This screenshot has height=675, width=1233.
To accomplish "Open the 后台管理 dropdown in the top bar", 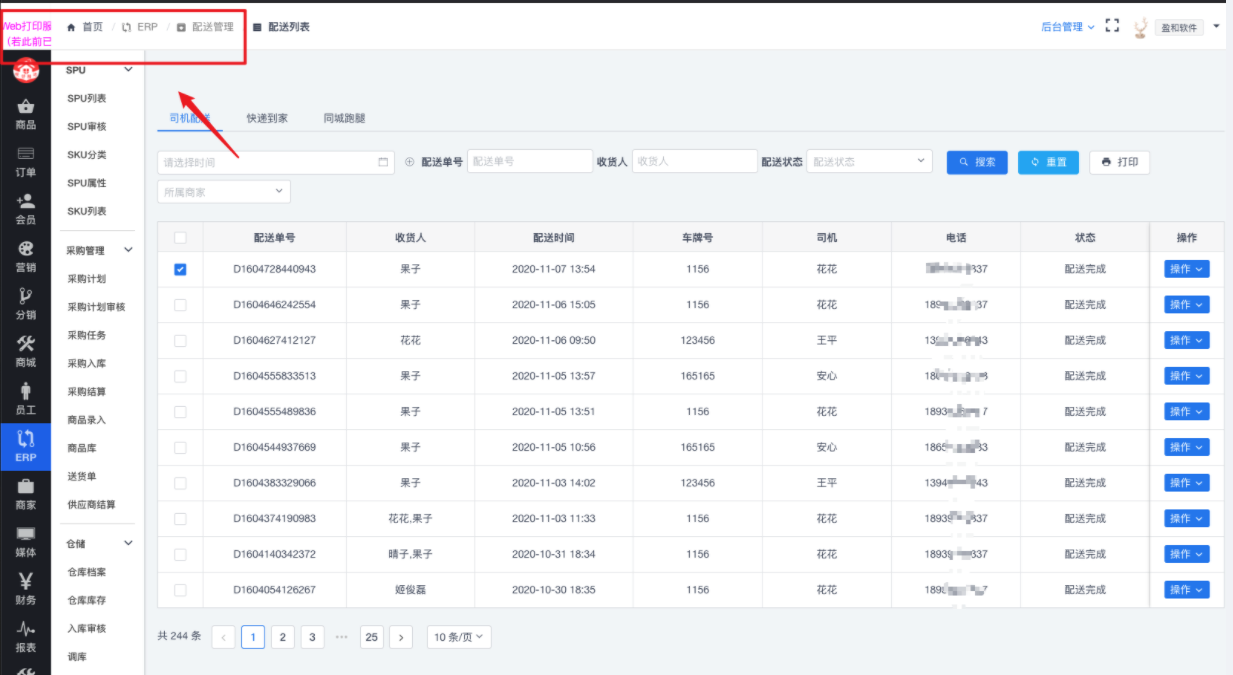I will (x=1068, y=27).
